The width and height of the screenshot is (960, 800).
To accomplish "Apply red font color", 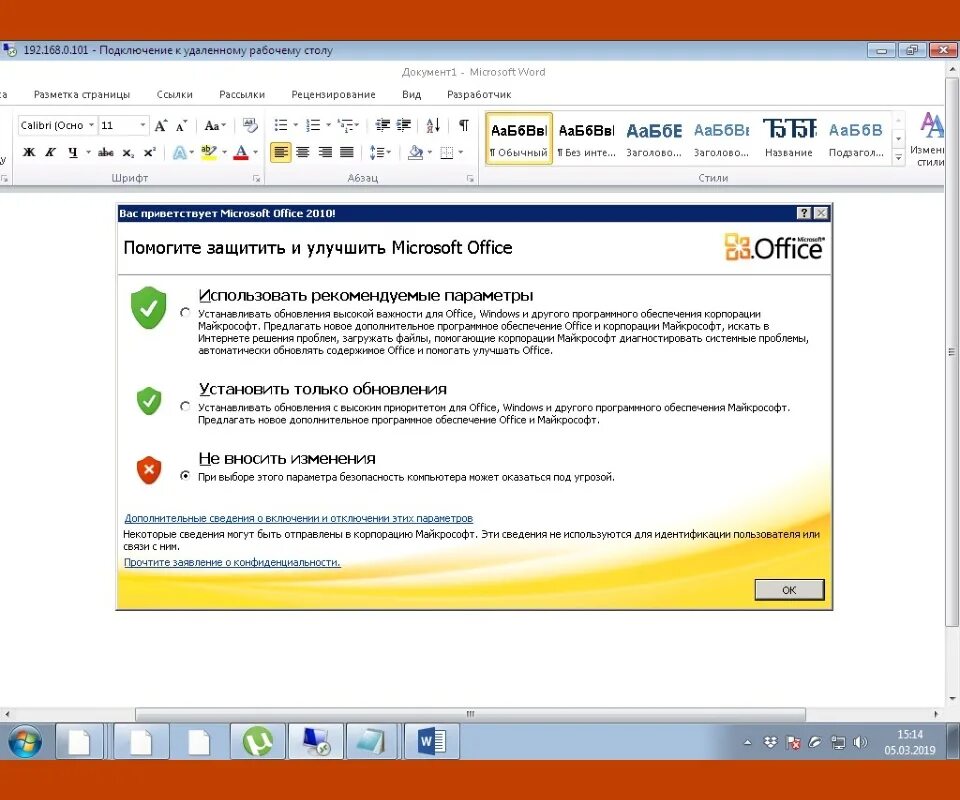I will point(241,152).
